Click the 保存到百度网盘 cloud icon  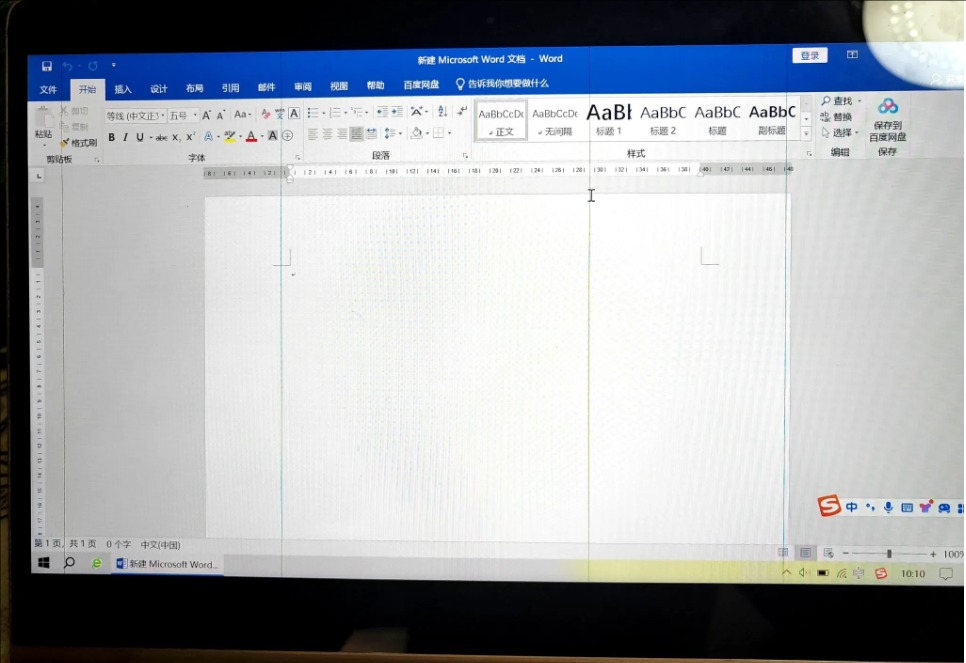point(888,107)
